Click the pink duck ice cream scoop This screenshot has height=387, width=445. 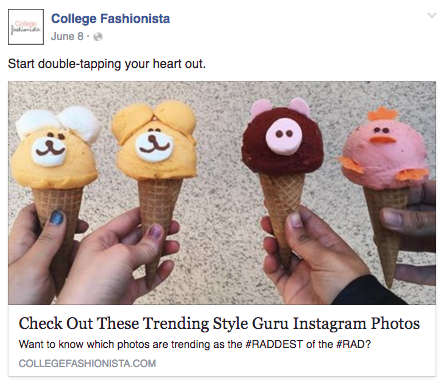pos(384,149)
